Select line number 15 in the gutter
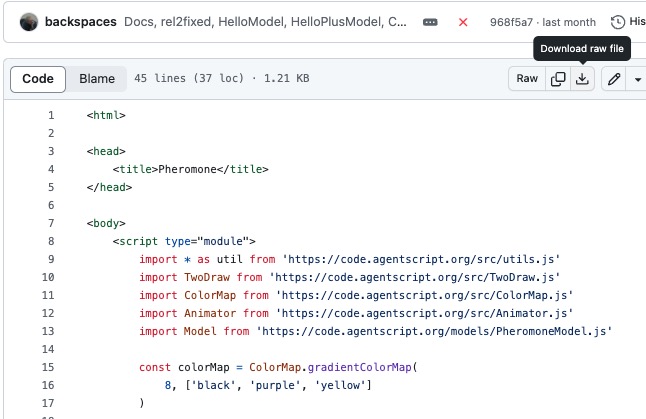 (x=48, y=367)
